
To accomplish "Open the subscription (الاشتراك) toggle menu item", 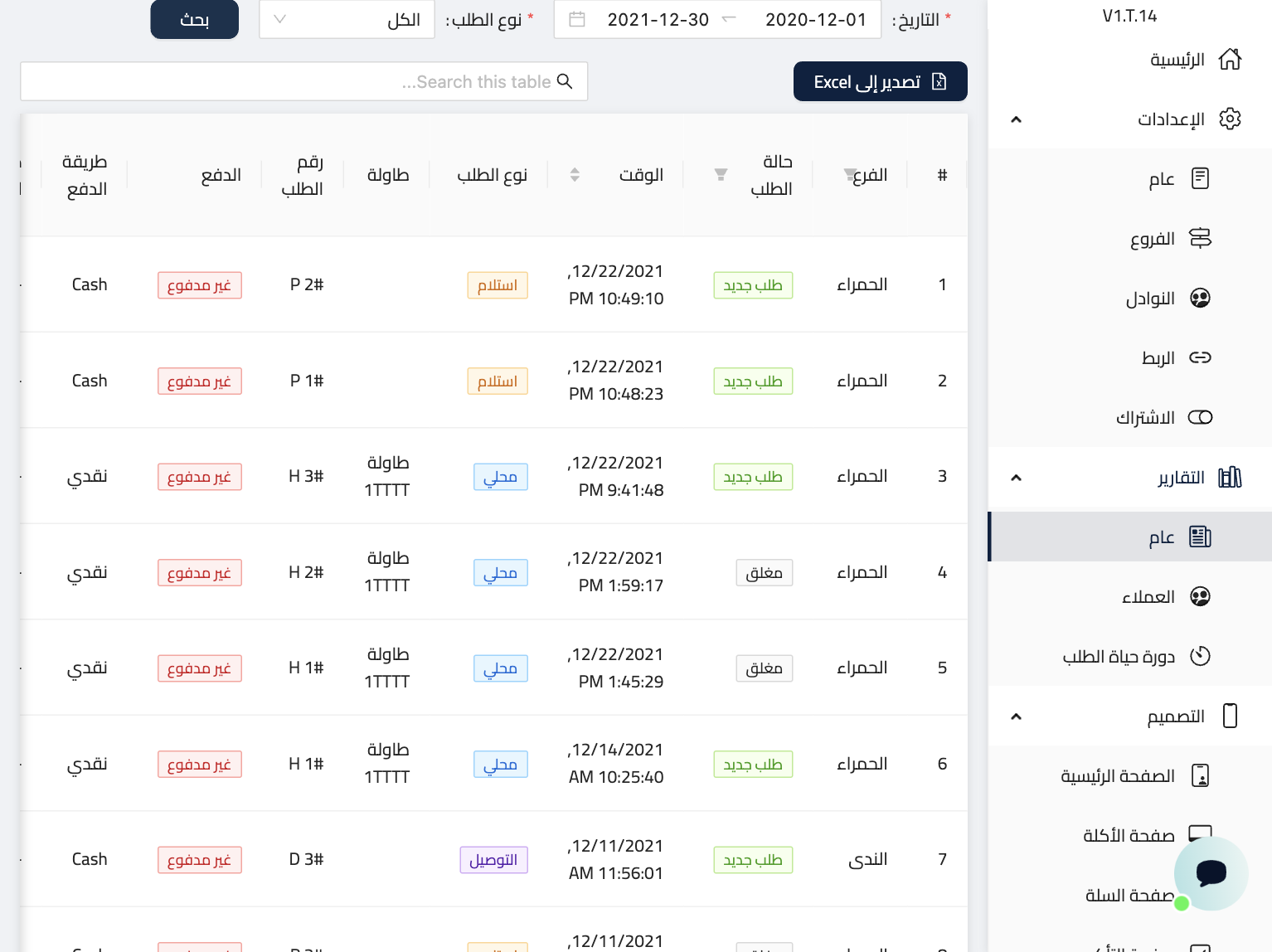I will click(1163, 417).
